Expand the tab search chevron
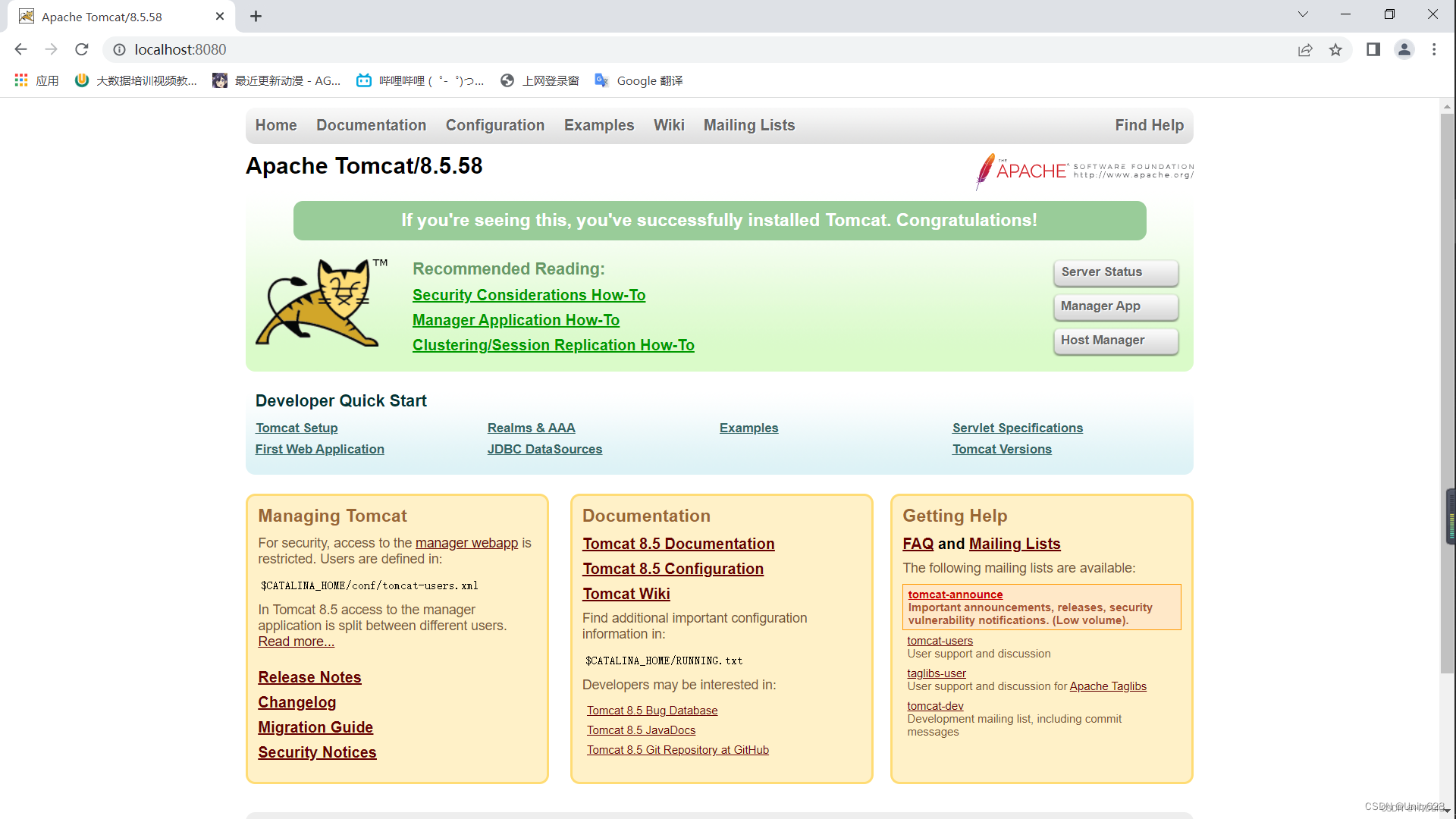 [x=1303, y=14]
